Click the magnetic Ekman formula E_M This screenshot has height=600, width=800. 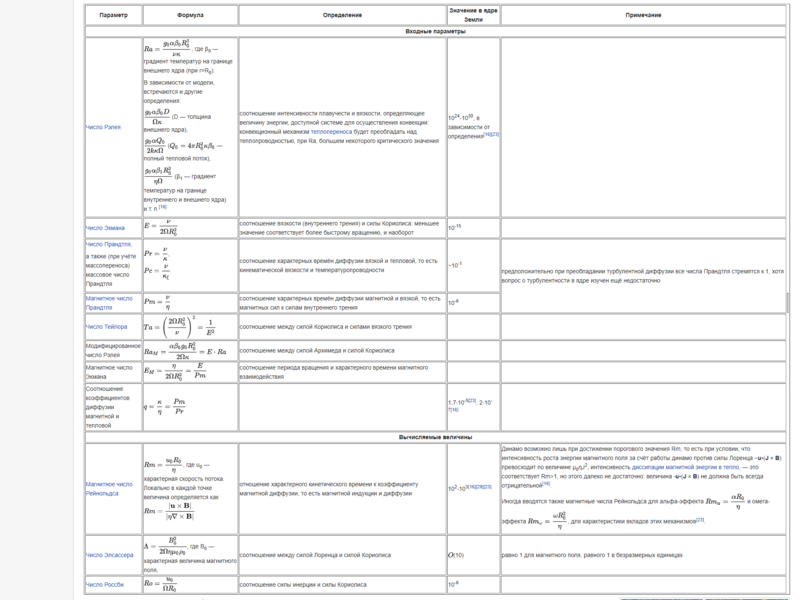174,372
